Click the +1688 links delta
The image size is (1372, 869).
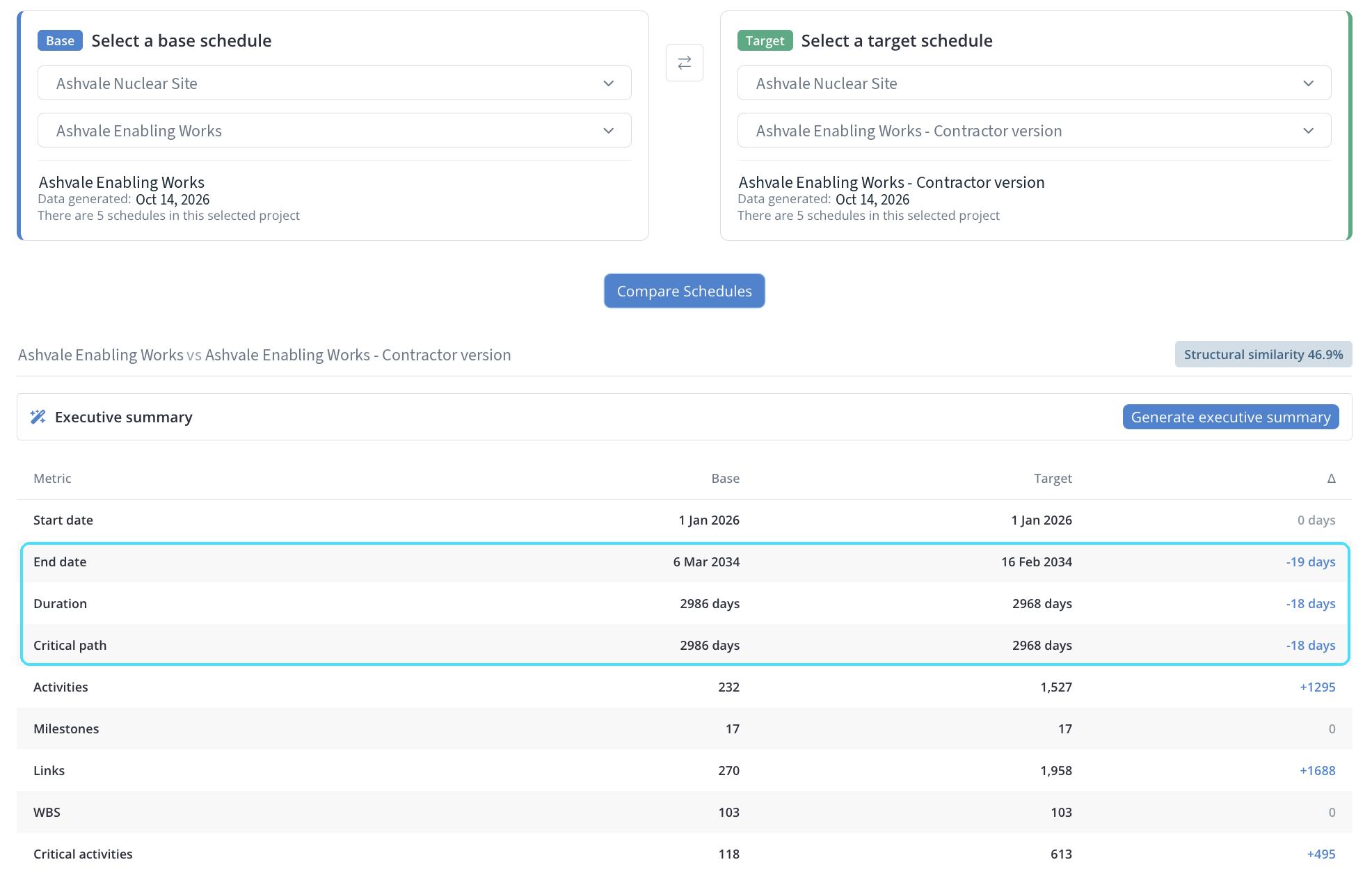(x=1318, y=770)
